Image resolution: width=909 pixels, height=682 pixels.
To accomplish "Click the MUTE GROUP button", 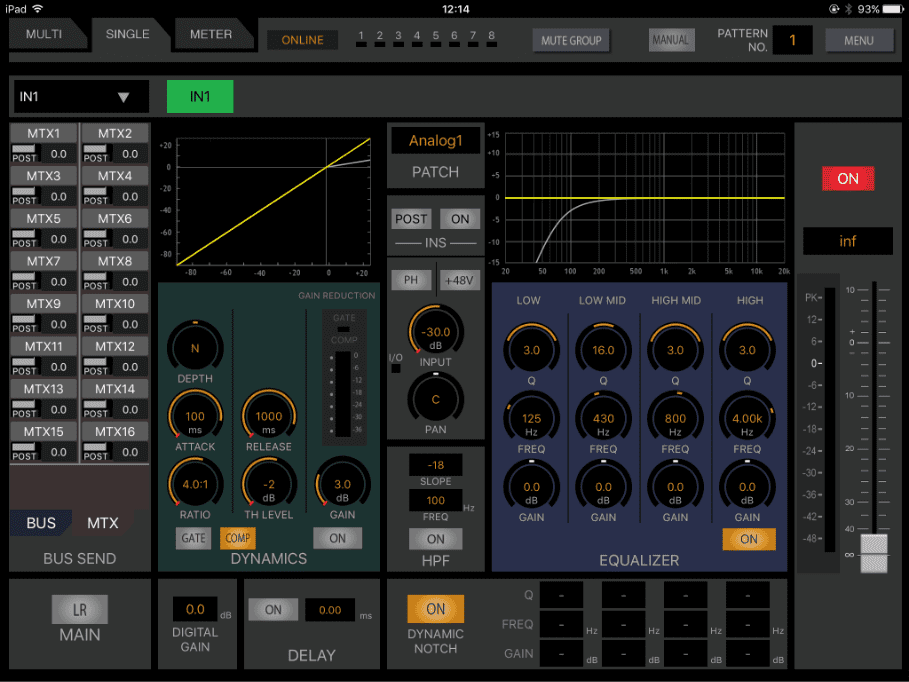I will [571, 41].
